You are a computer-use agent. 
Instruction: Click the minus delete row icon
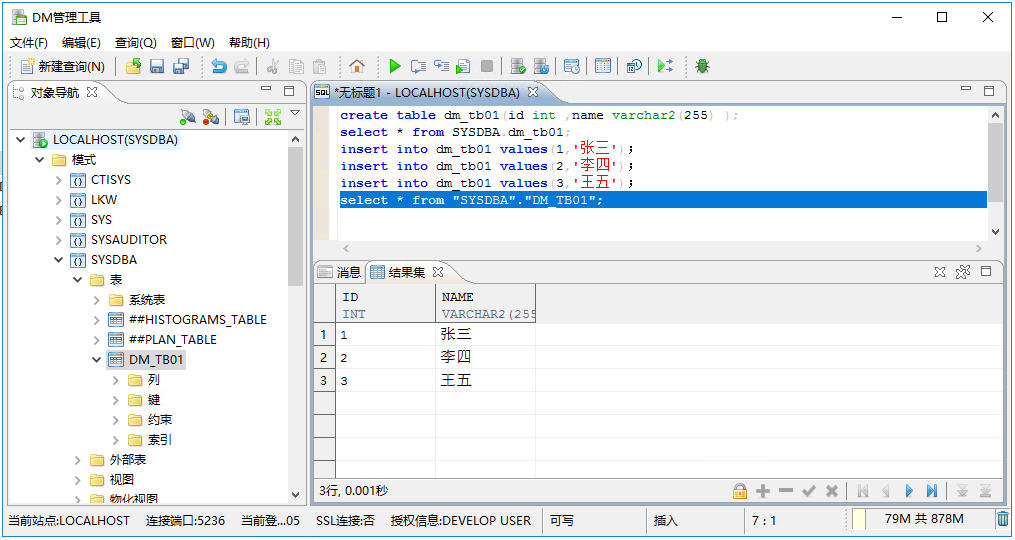786,491
